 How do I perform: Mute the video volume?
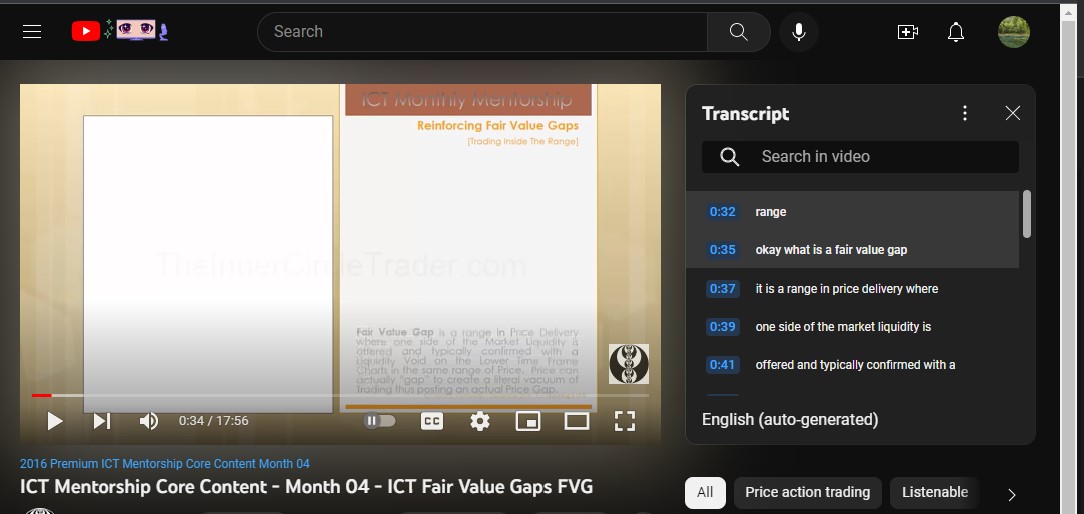pos(149,421)
